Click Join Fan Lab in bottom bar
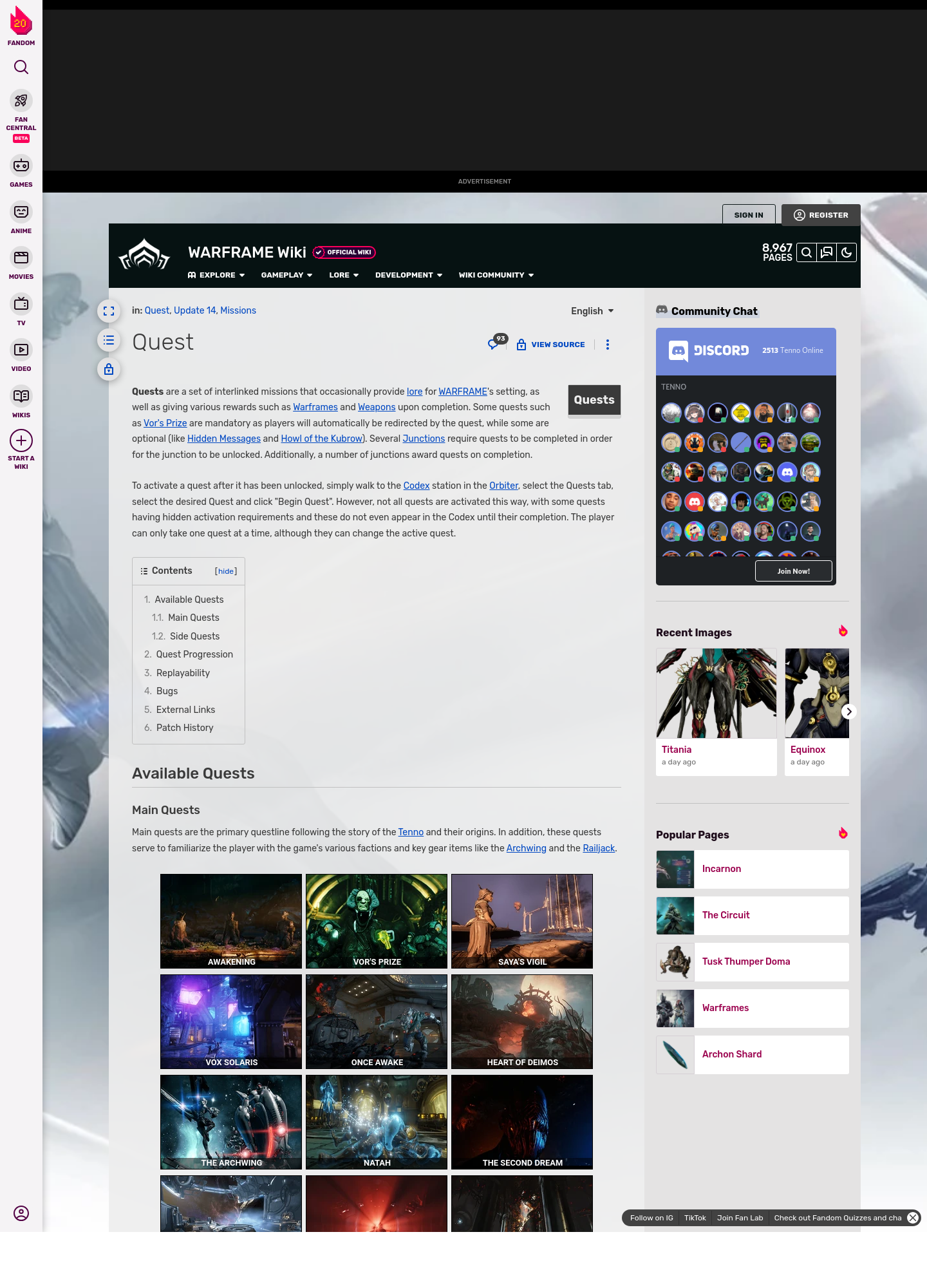The height and width of the screenshot is (1288, 927). click(x=740, y=1218)
